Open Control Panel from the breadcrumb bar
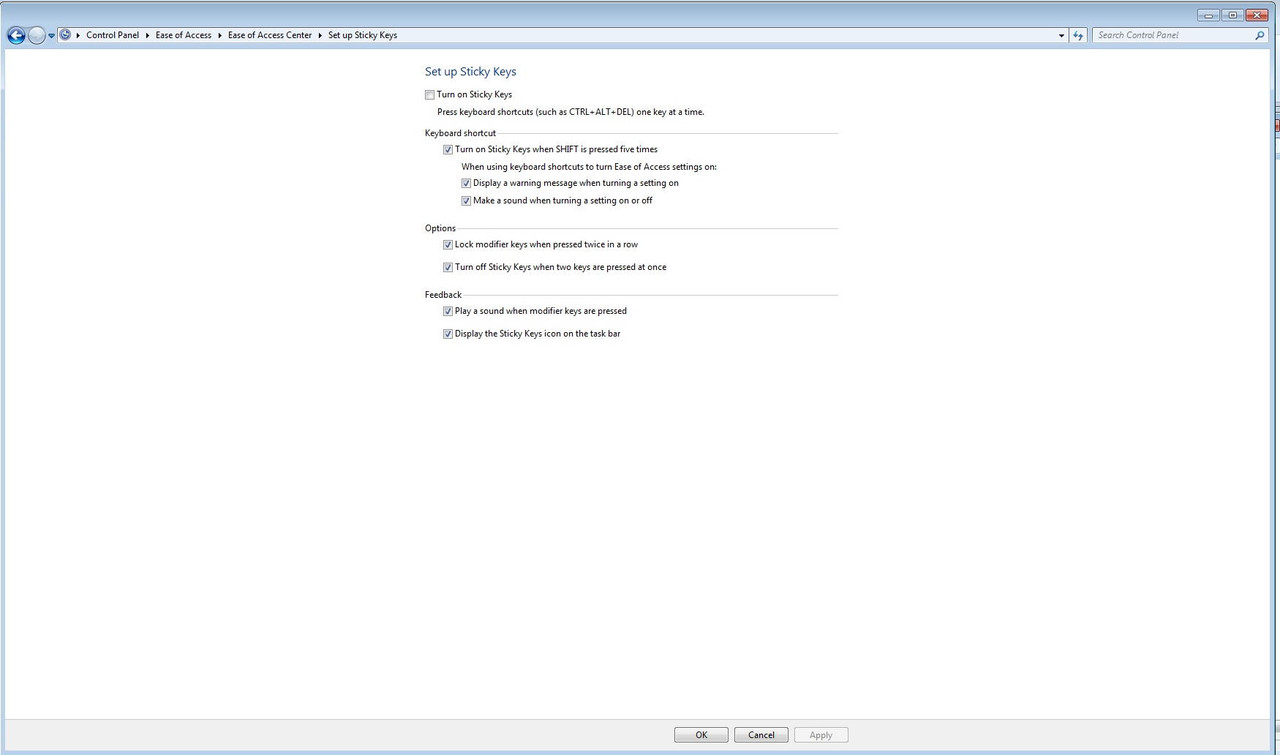The image size is (1280, 755). (112, 35)
